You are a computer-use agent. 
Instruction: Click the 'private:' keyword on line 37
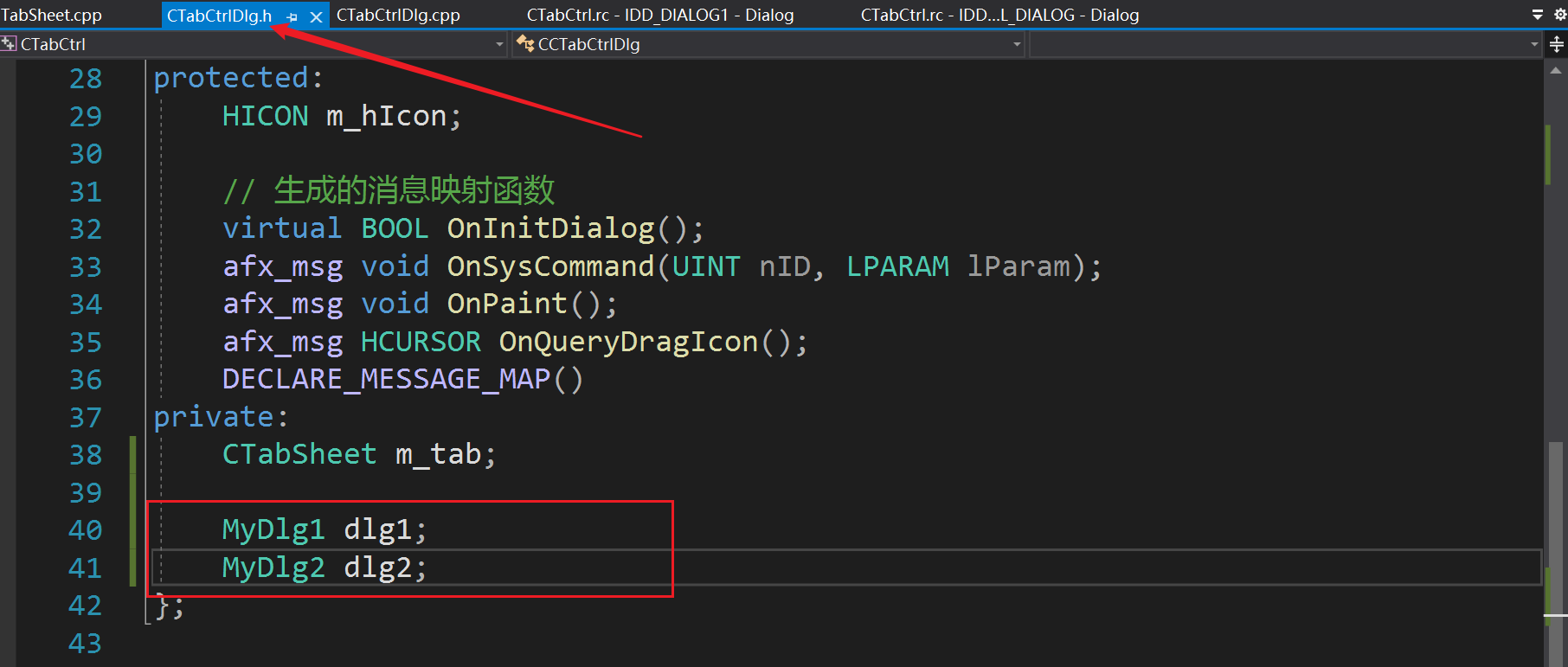pyautogui.click(x=222, y=417)
